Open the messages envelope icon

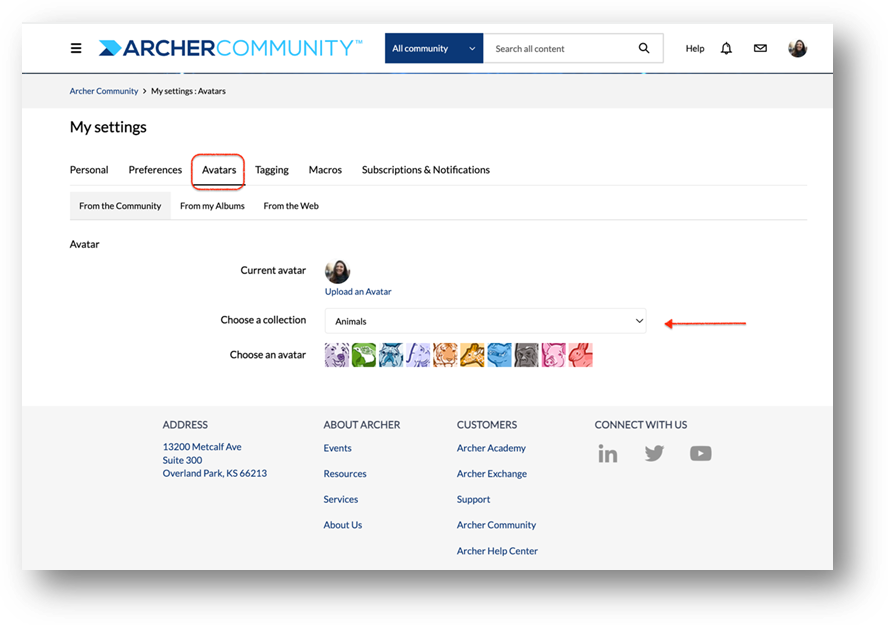760,48
